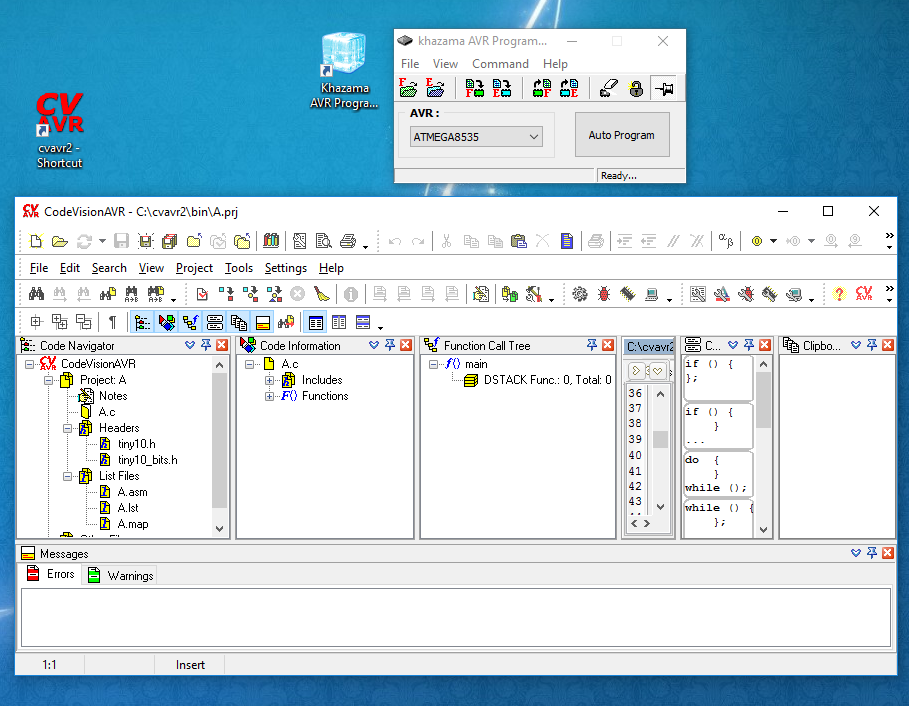Image resolution: width=909 pixels, height=706 pixels.
Task: Expand Functions node in Code Information
Action: click(269, 396)
